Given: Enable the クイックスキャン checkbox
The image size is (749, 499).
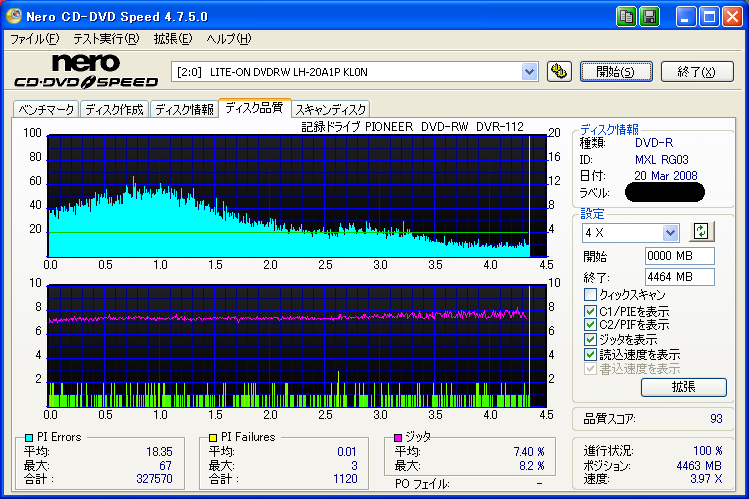Looking at the screenshot, I should pyautogui.click(x=590, y=294).
